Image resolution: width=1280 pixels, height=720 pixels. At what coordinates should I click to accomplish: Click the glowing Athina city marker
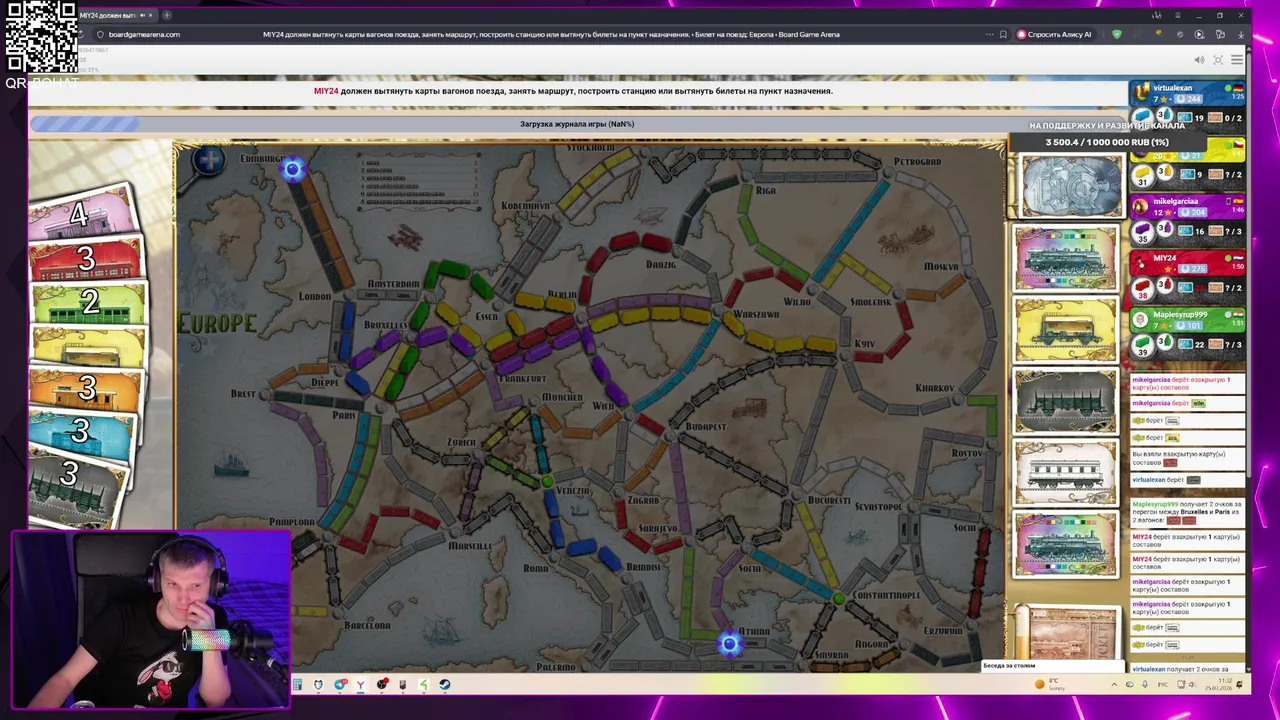tap(729, 645)
